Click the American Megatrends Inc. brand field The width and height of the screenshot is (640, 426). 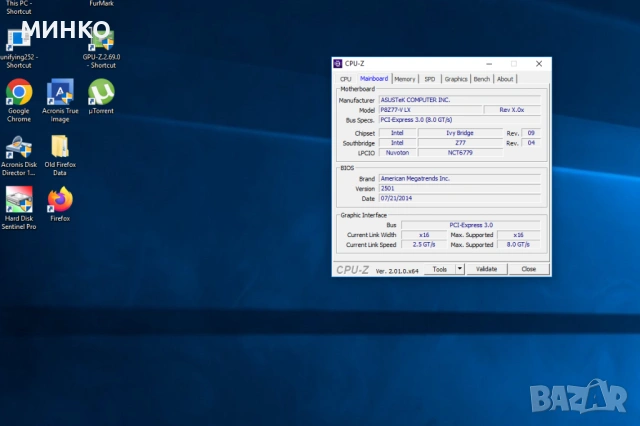[x=460, y=179]
